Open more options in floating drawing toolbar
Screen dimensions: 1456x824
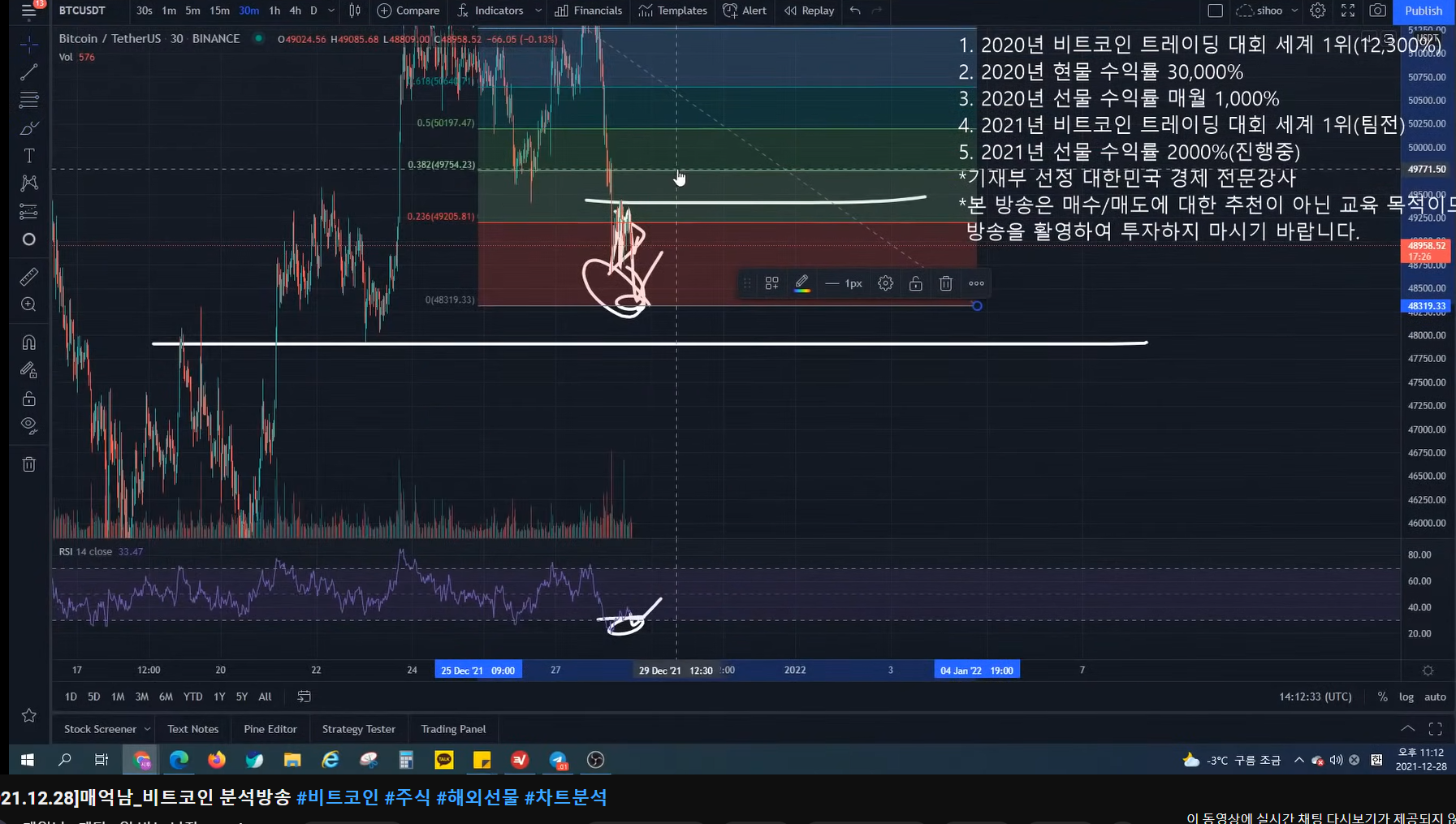[976, 283]
